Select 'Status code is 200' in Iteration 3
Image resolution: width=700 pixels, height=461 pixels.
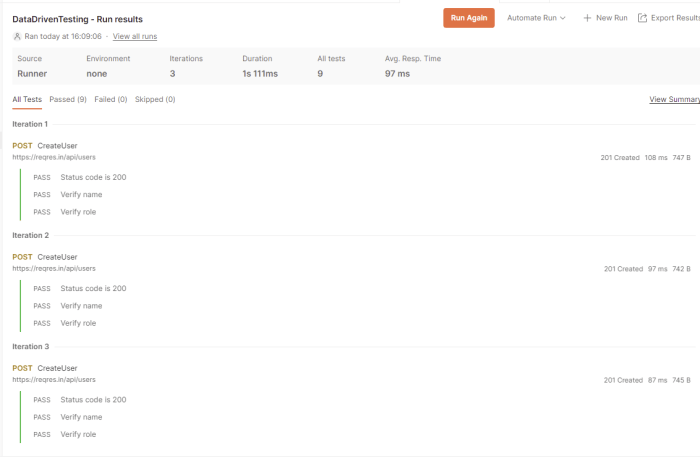click(93, 399)
